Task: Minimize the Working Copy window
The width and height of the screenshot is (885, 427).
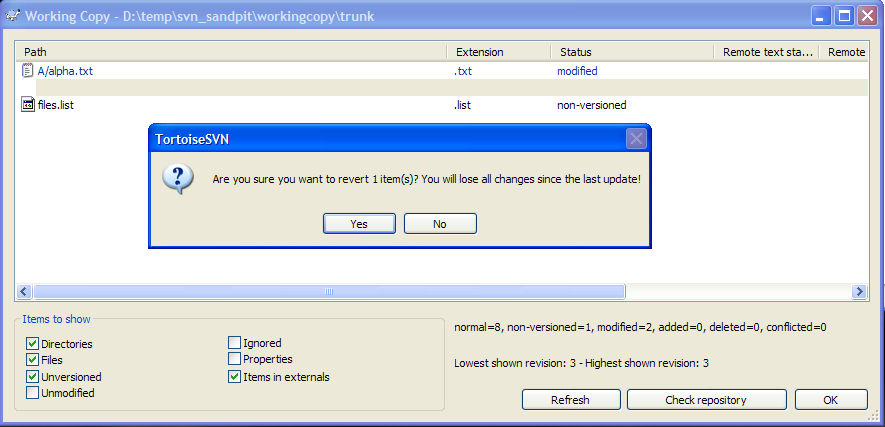Action: pyautogui.click(x=822, y=16)
